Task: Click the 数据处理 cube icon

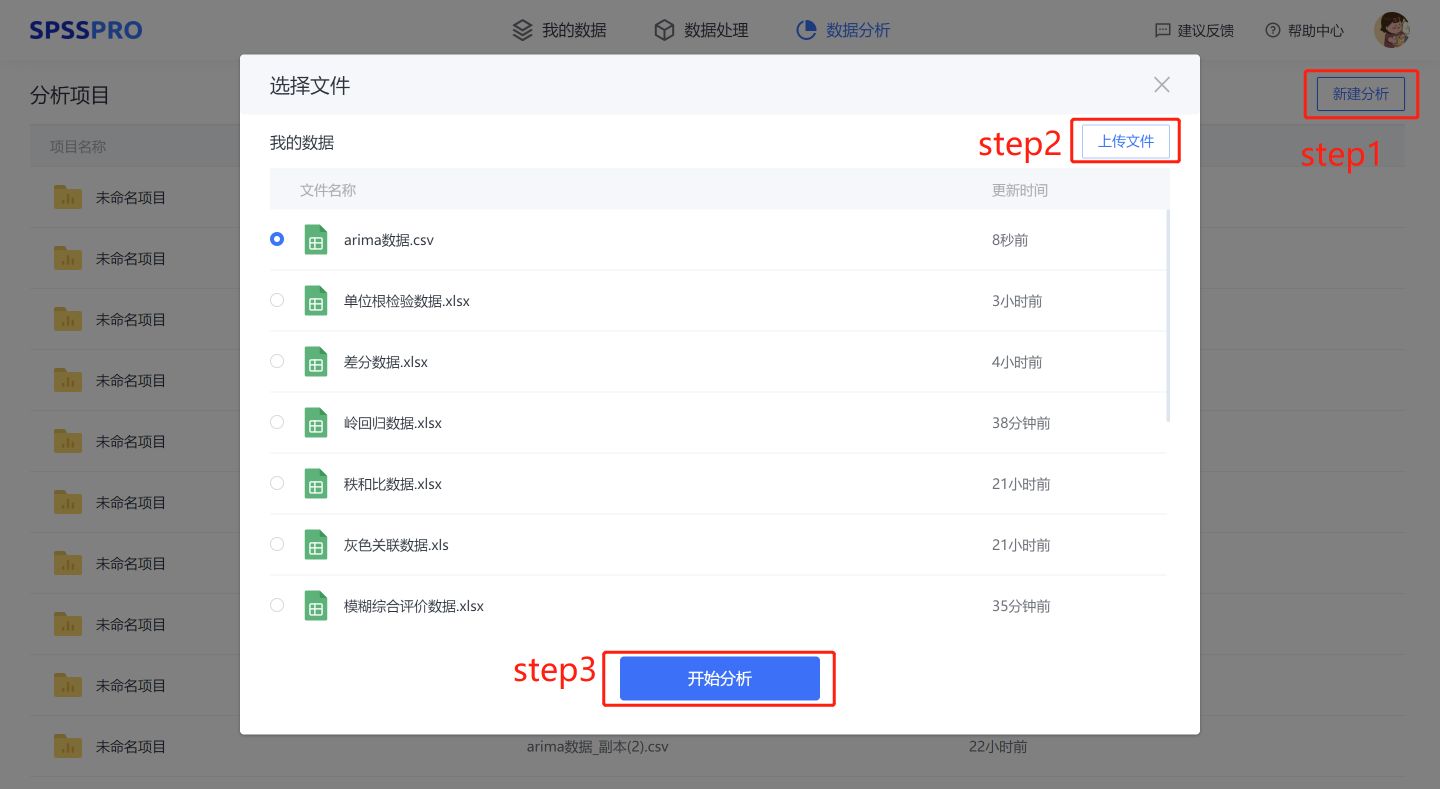Action: pos(664,30)
